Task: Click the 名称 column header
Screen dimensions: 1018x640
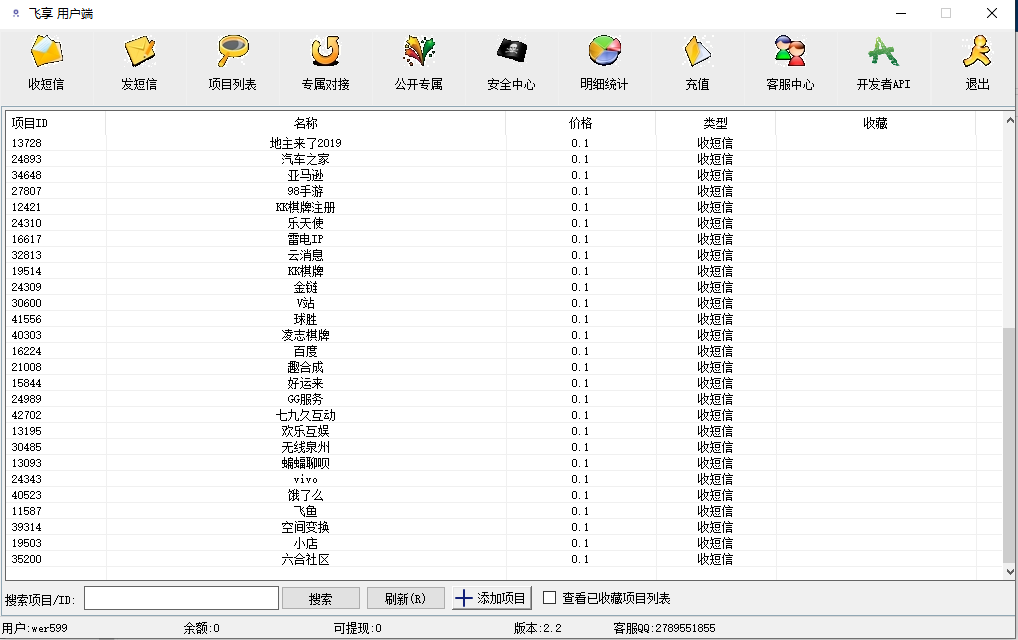Action: click(305, 123)
